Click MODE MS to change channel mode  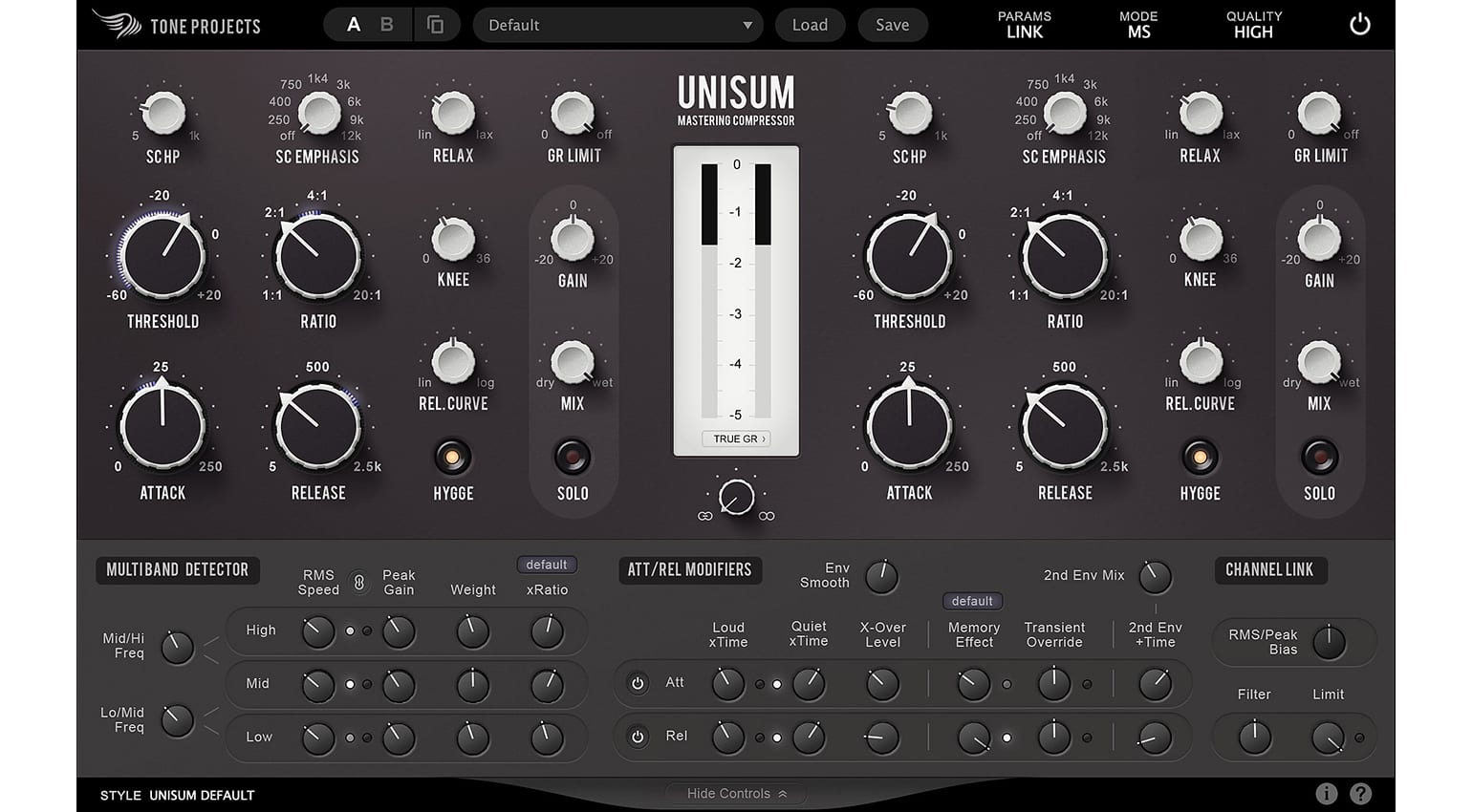[1138, 25]
